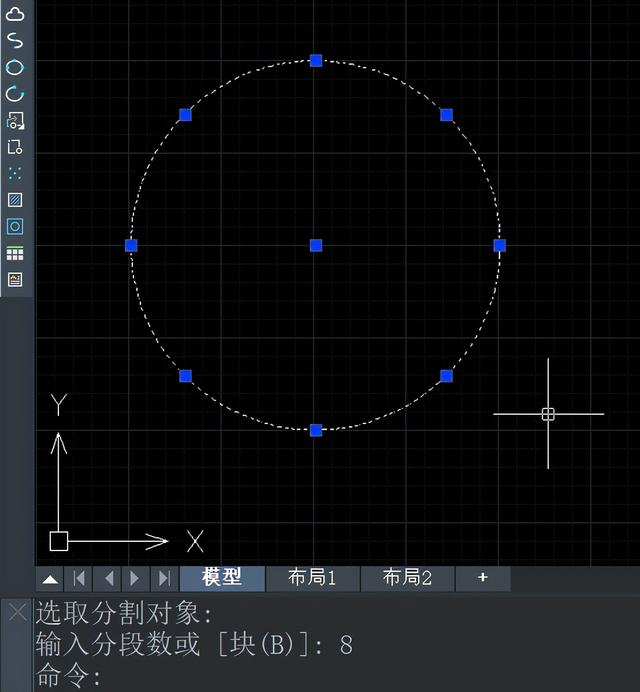Select the Spline curve tool

point(15,41)
